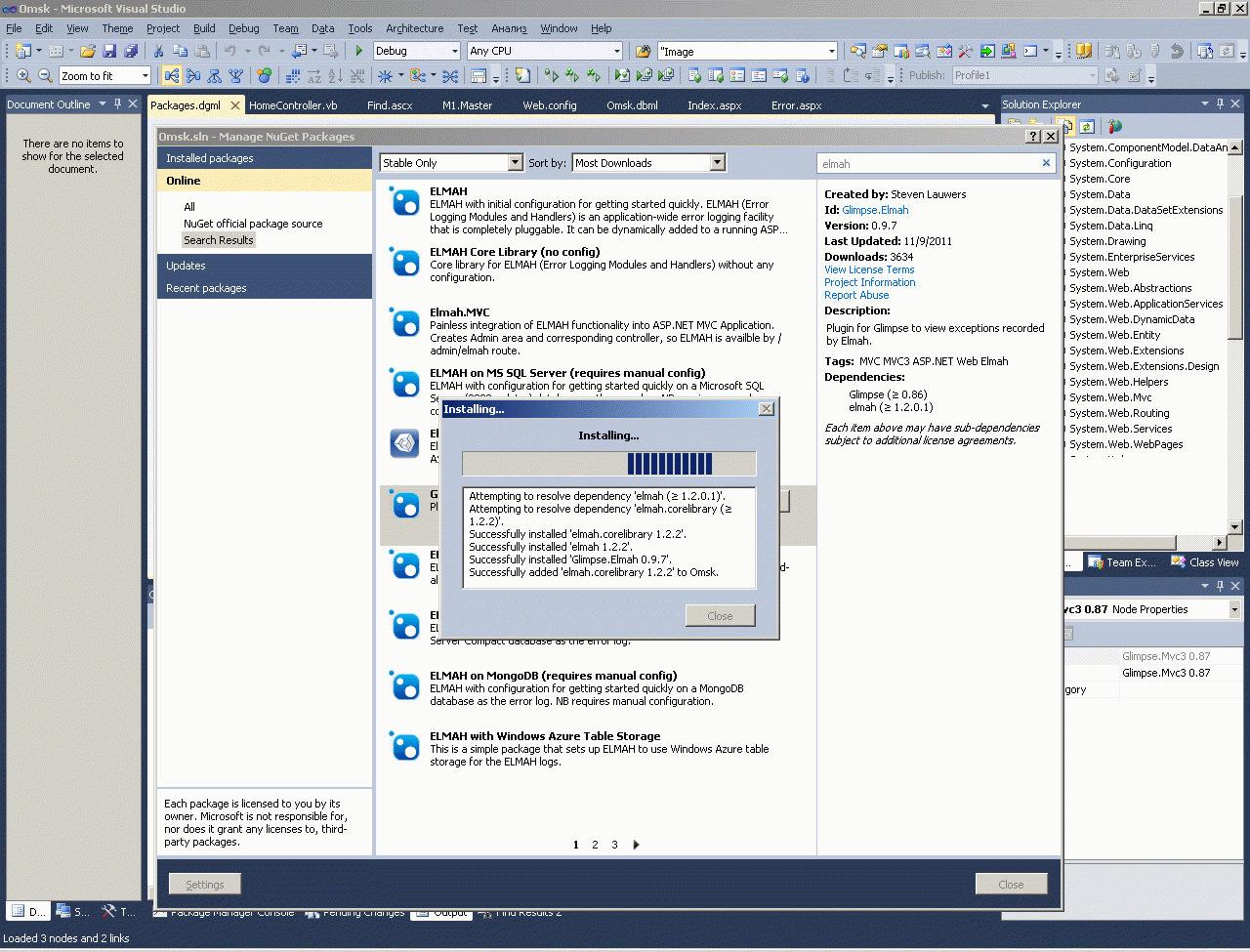Toggle Top to Bottom graph layout
This screenshot has width=1250, height=952.
[215, 75]
